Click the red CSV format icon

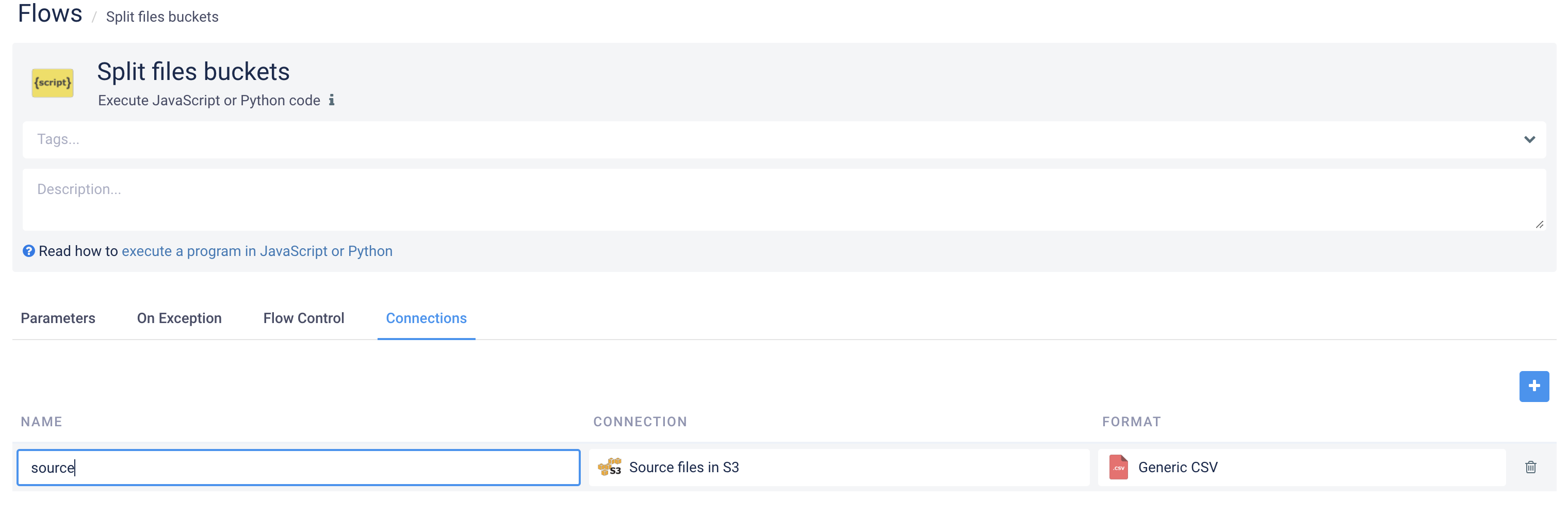[1118, 467]
